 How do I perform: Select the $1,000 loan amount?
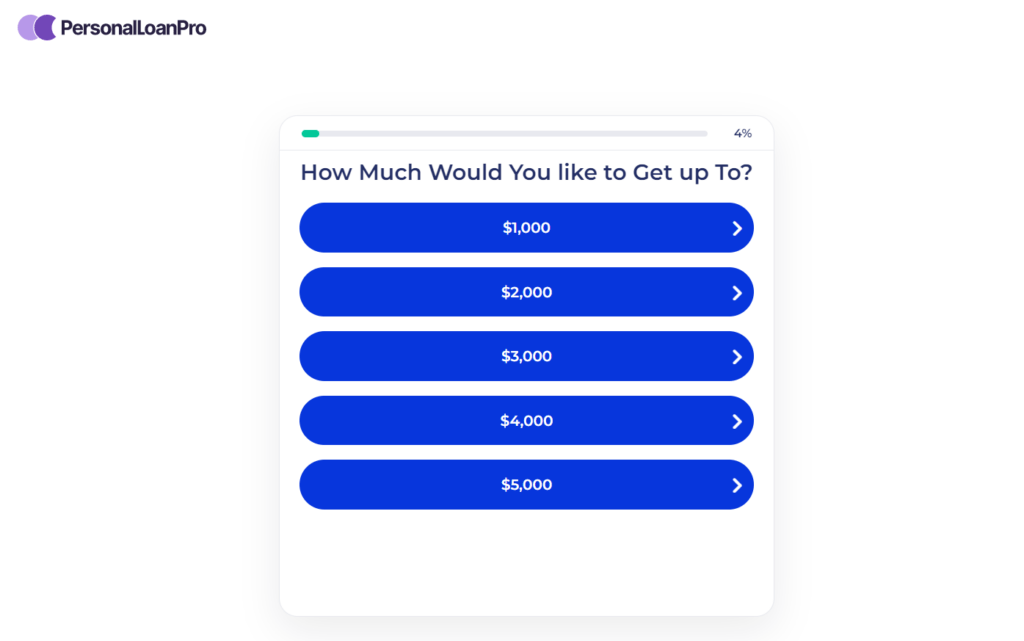coord(527,227)
